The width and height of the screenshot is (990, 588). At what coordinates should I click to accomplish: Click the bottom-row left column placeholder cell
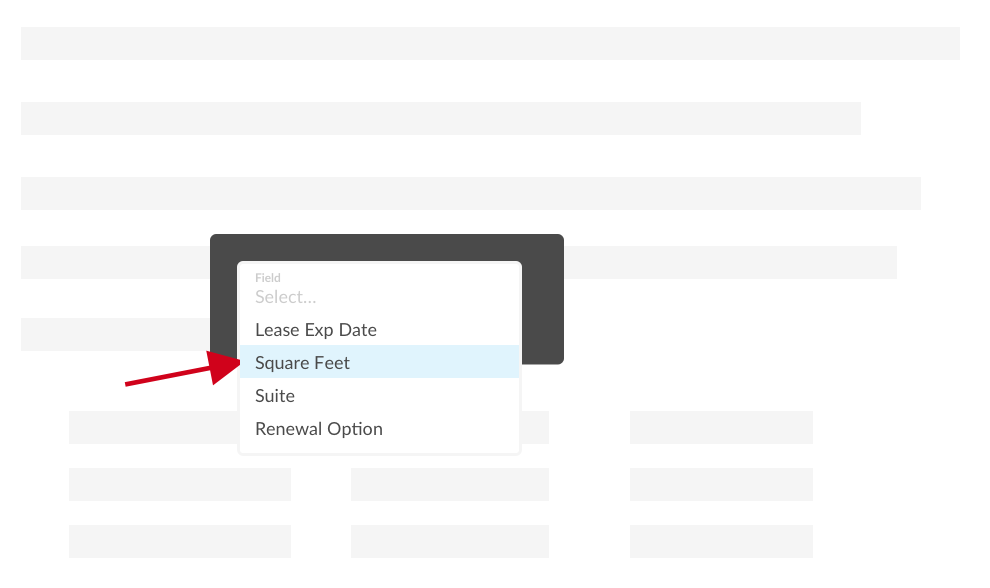click(180, 541)
